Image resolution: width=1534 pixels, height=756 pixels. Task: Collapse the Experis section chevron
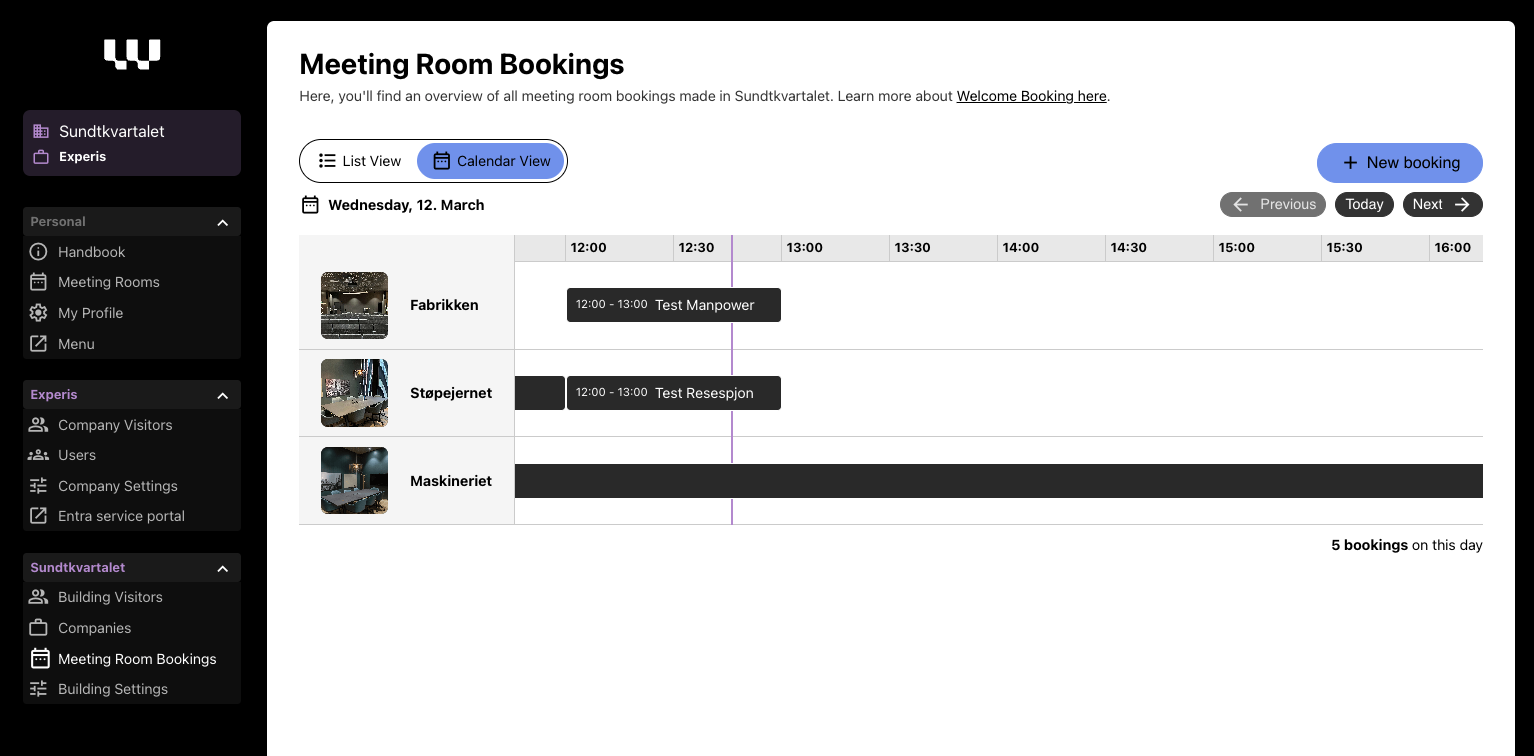coord(223,395)
